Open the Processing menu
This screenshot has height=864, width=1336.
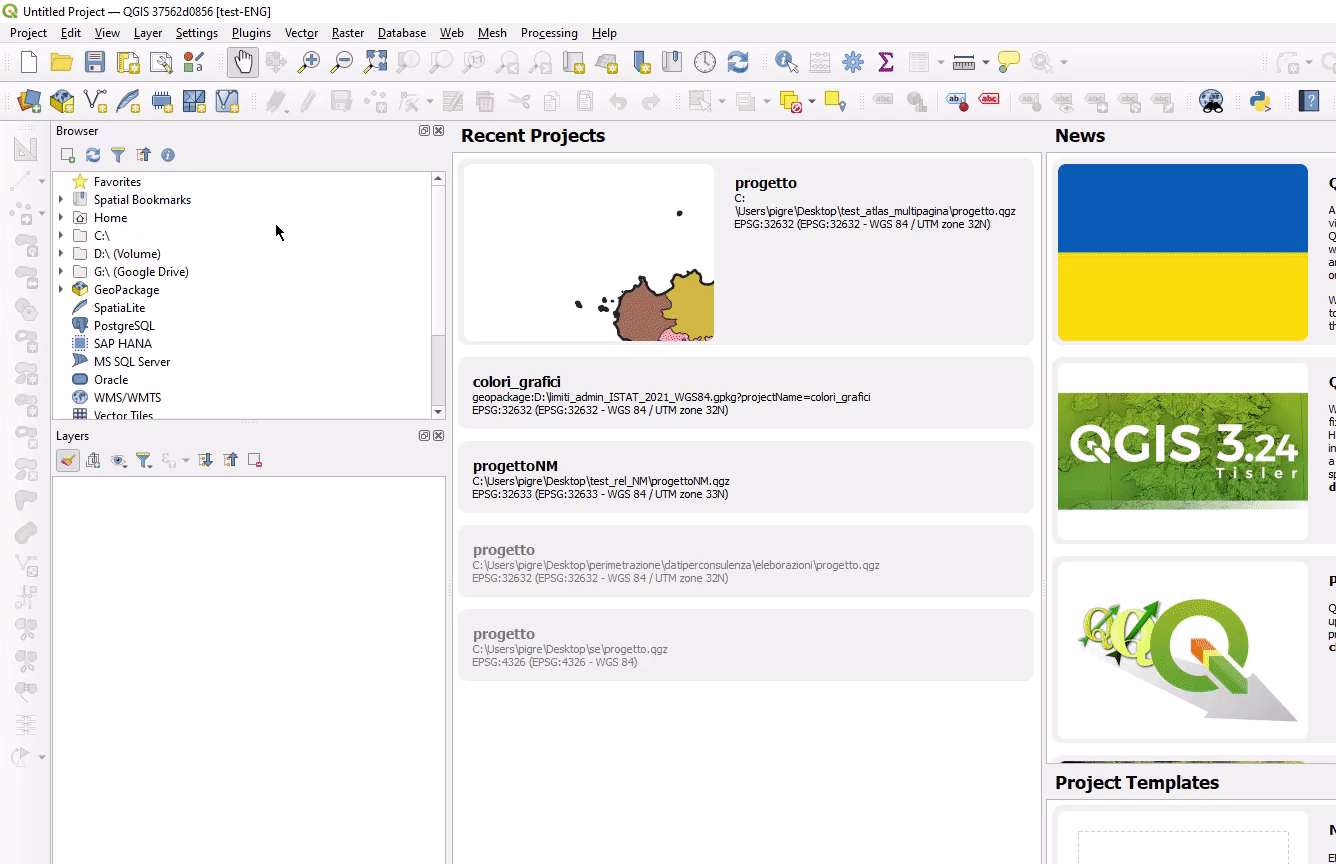click(x=548, y=33)
